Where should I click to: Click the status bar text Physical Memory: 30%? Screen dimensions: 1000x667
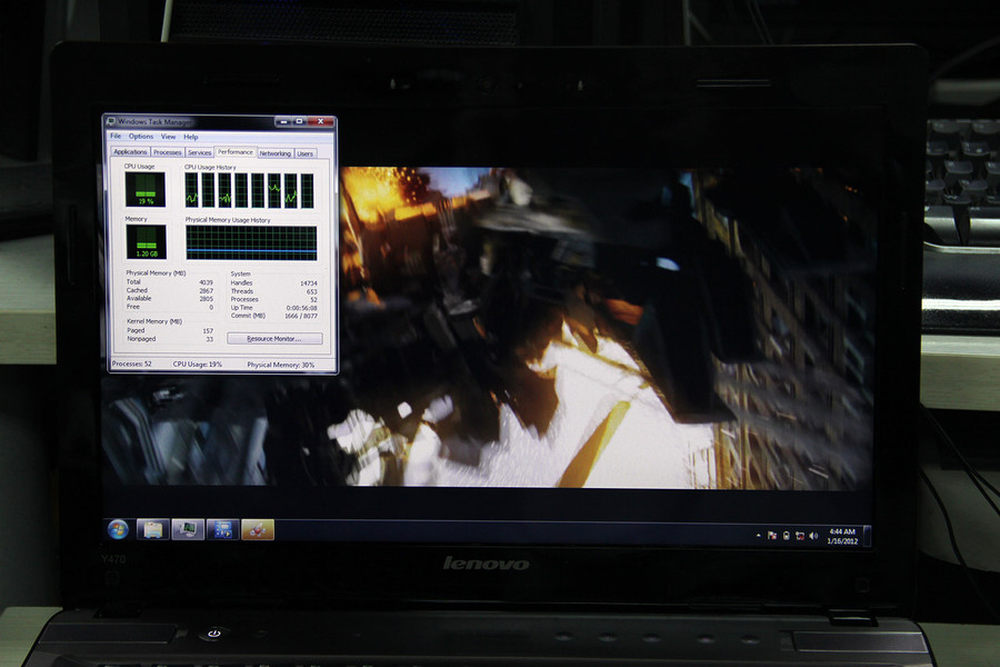tap(281, 365)
